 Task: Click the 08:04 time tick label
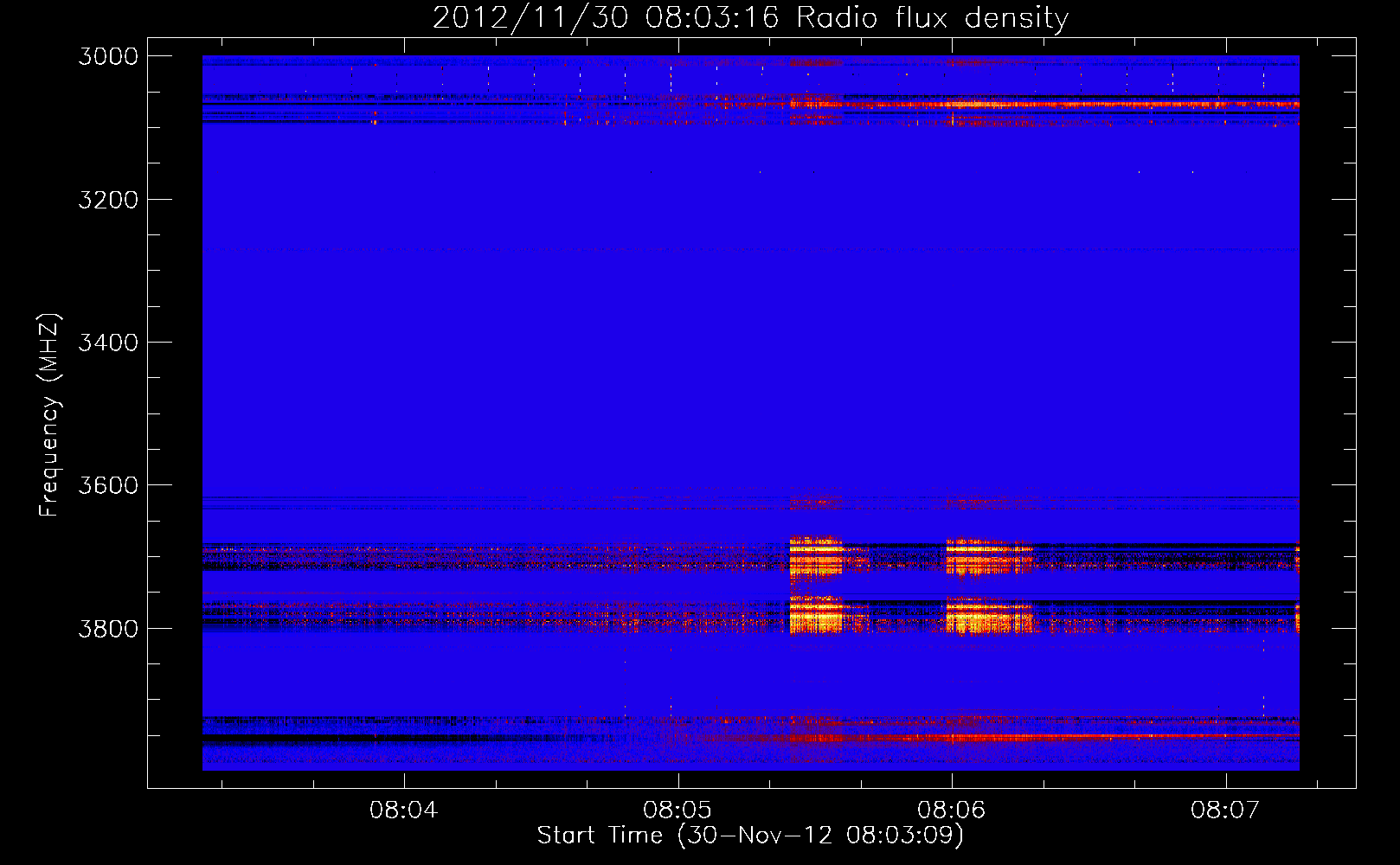coord(403,811)
